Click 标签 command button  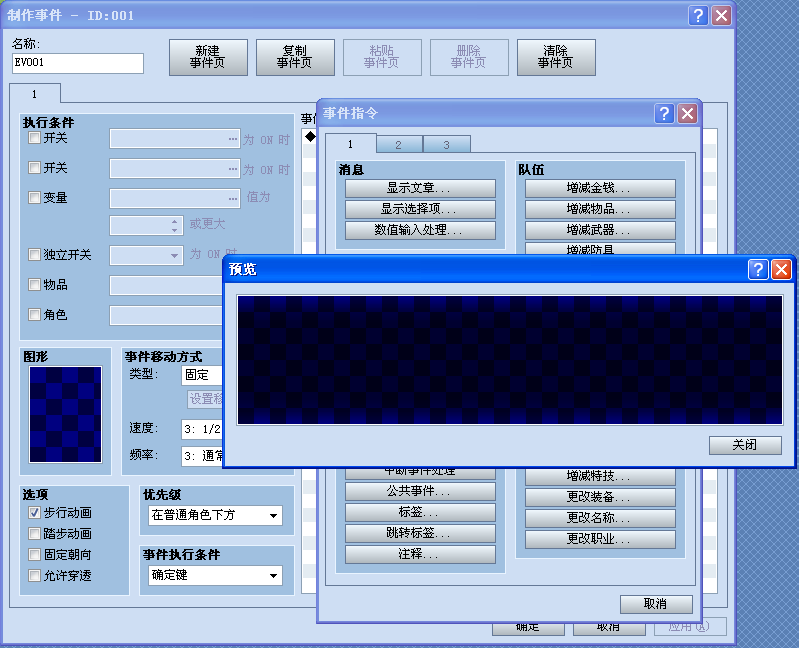click(420, 512)
